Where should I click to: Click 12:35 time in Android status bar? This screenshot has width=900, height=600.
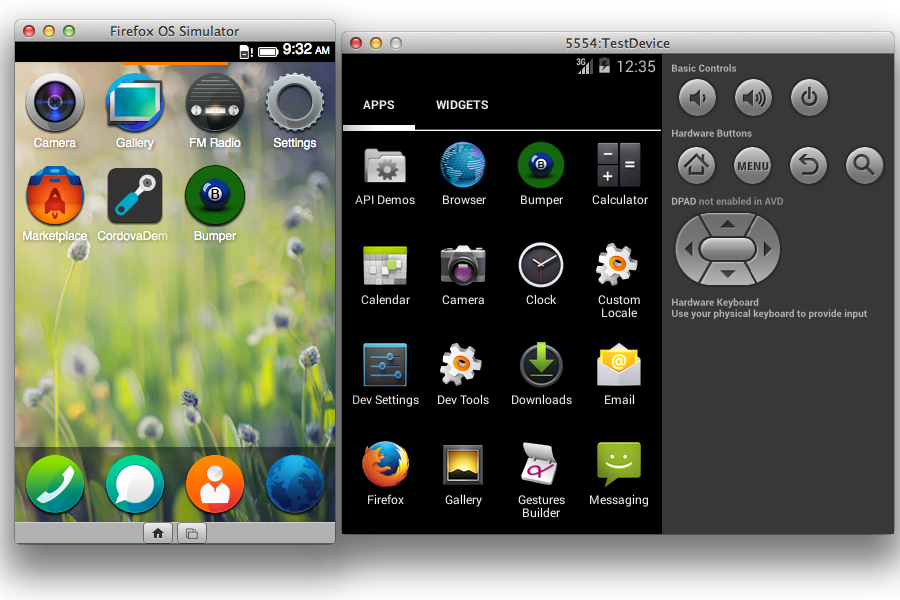(635, 67)
